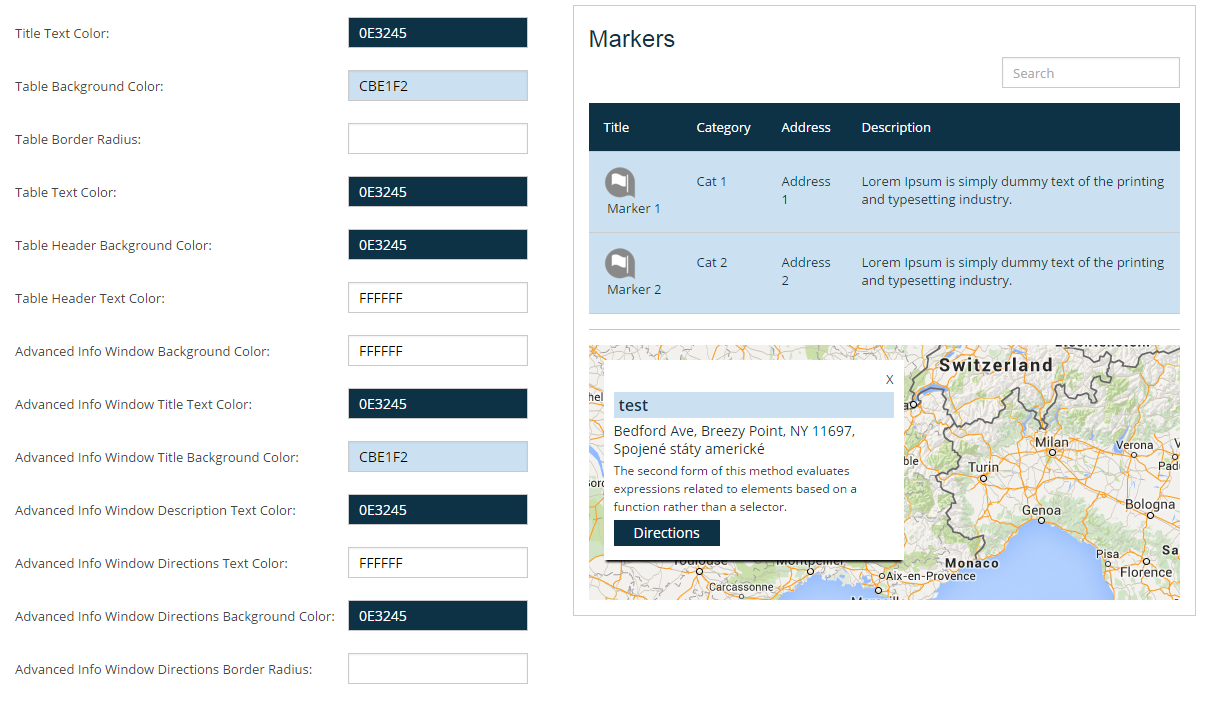Image resolution: width=1211 pixels, height=709 pixels.
Task: Sort table by Title column header
Action: coord(616,128)
